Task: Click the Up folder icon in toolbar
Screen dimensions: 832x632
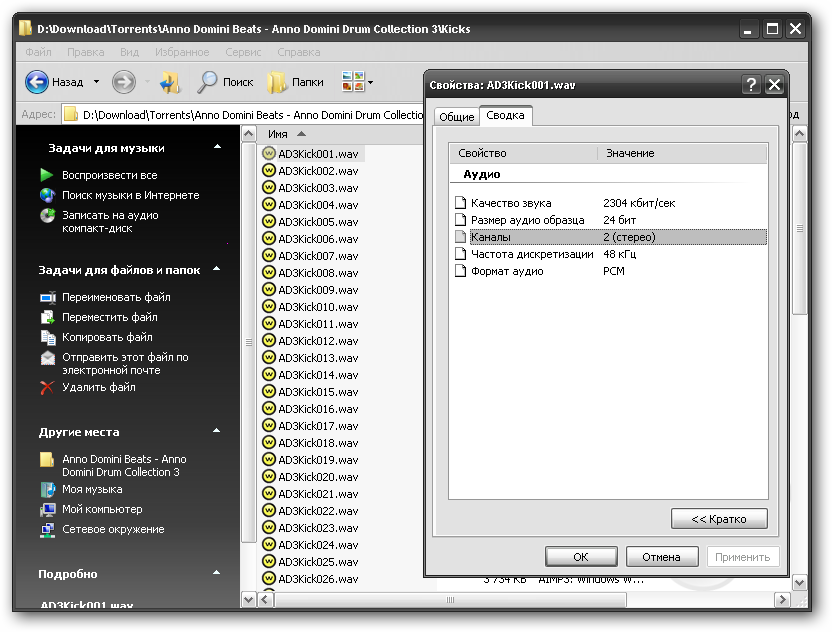Action: coord(169,82)
